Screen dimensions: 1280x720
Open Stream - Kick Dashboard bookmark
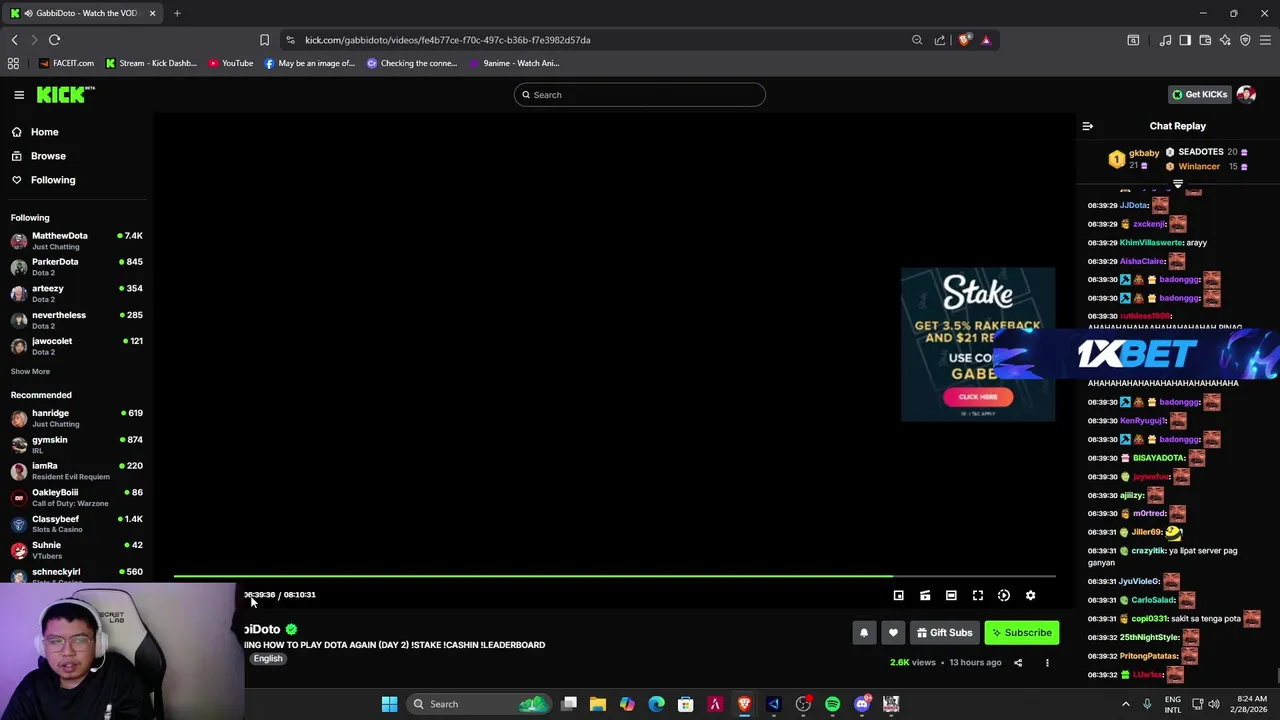tap(151, 63)
